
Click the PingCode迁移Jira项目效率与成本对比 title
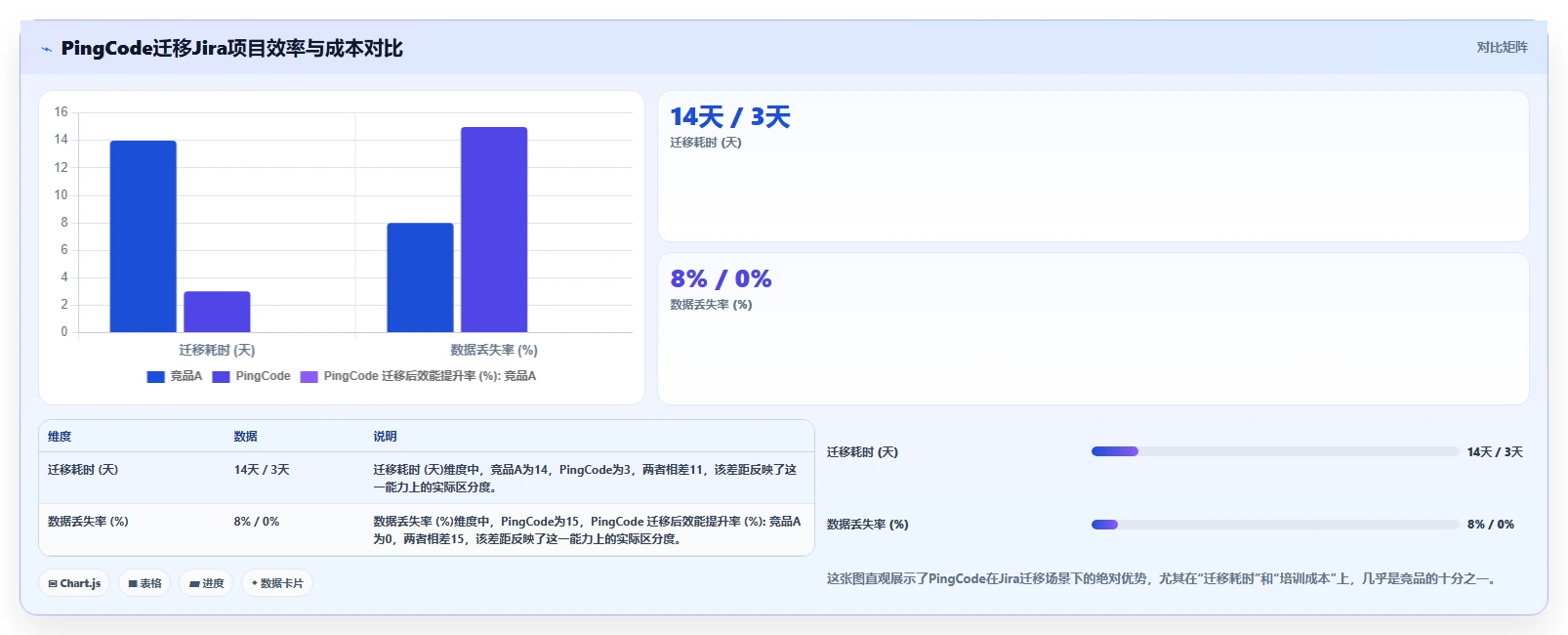click(x=231, y=49)
